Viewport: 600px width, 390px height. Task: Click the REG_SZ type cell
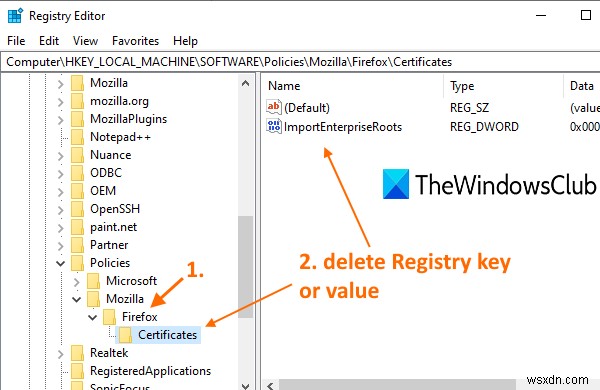470,108
